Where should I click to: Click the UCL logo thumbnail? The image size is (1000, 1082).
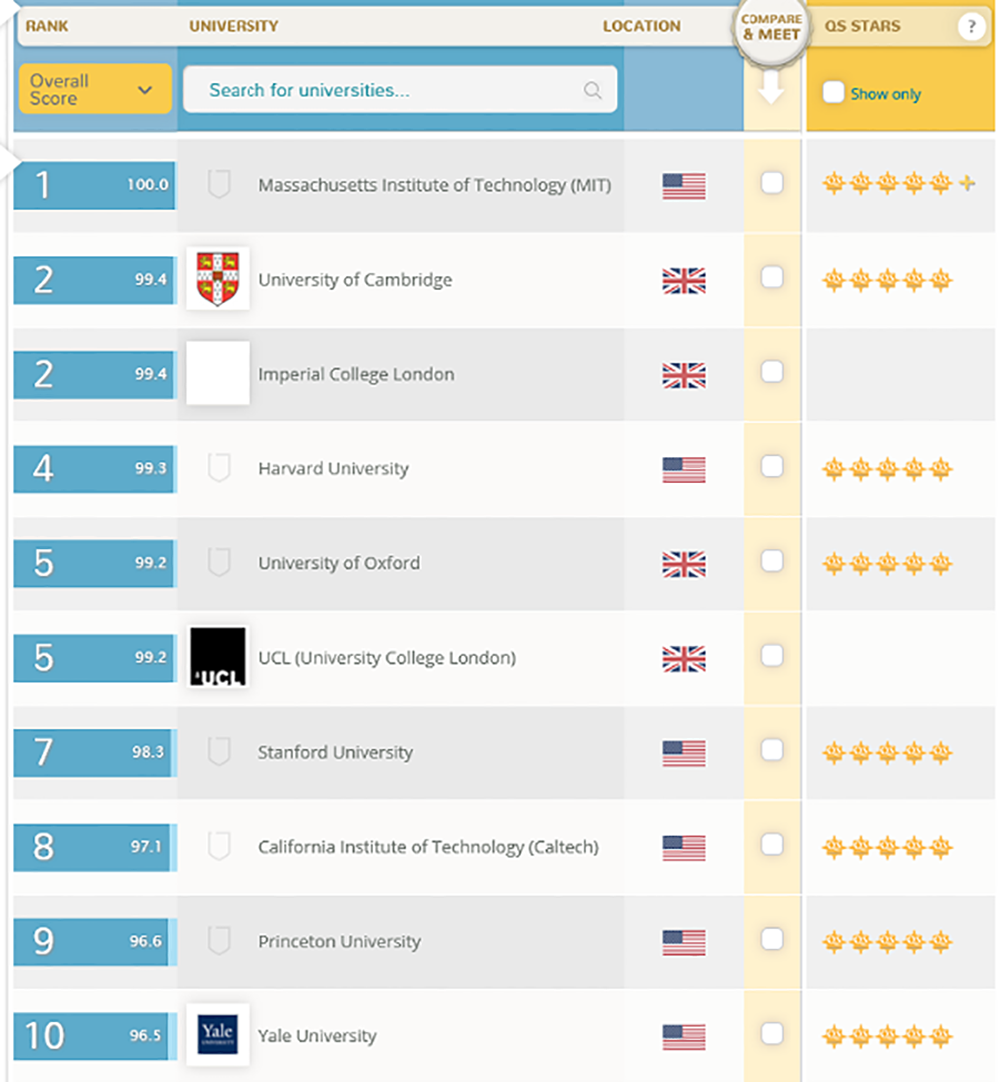pyautogui.click(x=218, y=656)
